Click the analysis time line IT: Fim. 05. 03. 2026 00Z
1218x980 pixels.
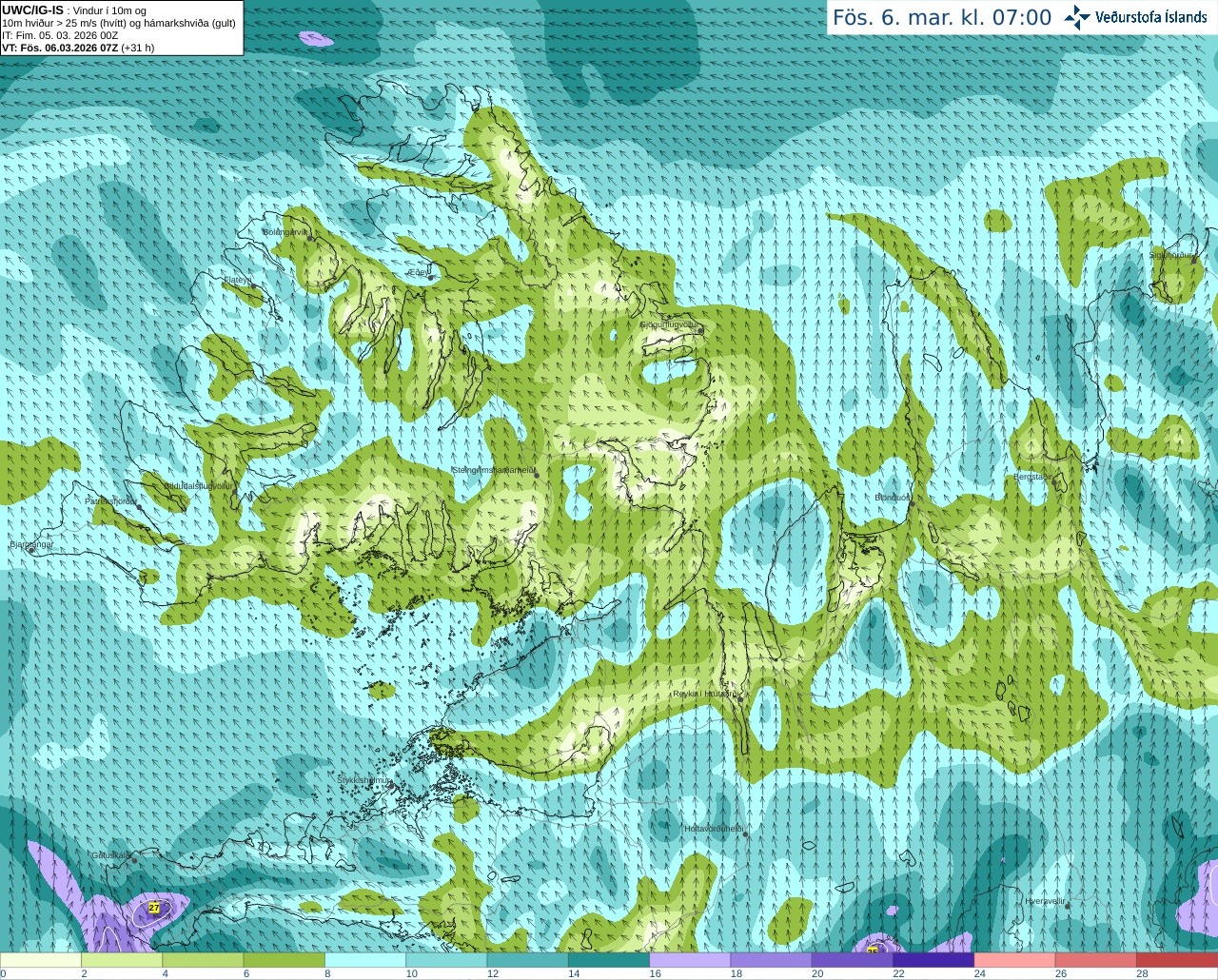tap(60, 35)
